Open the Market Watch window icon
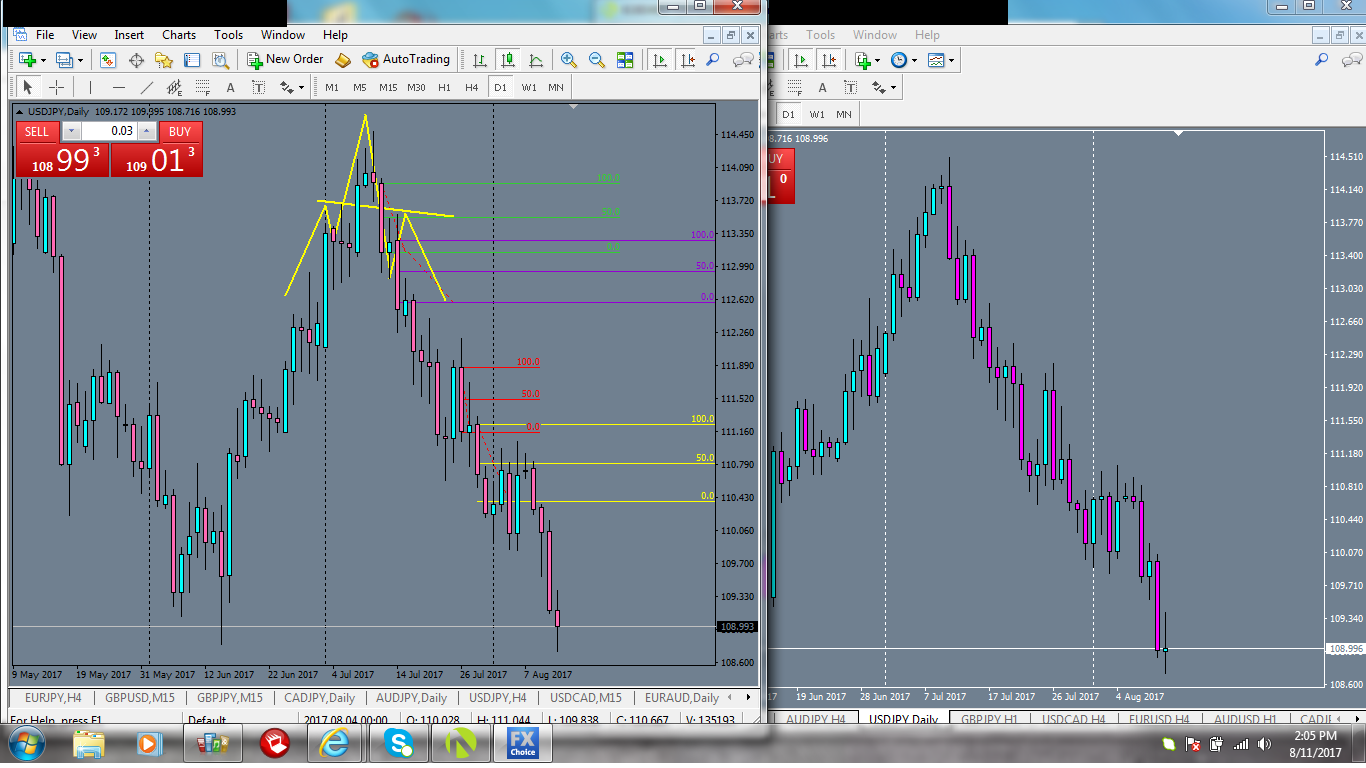 tap(108, 60)
